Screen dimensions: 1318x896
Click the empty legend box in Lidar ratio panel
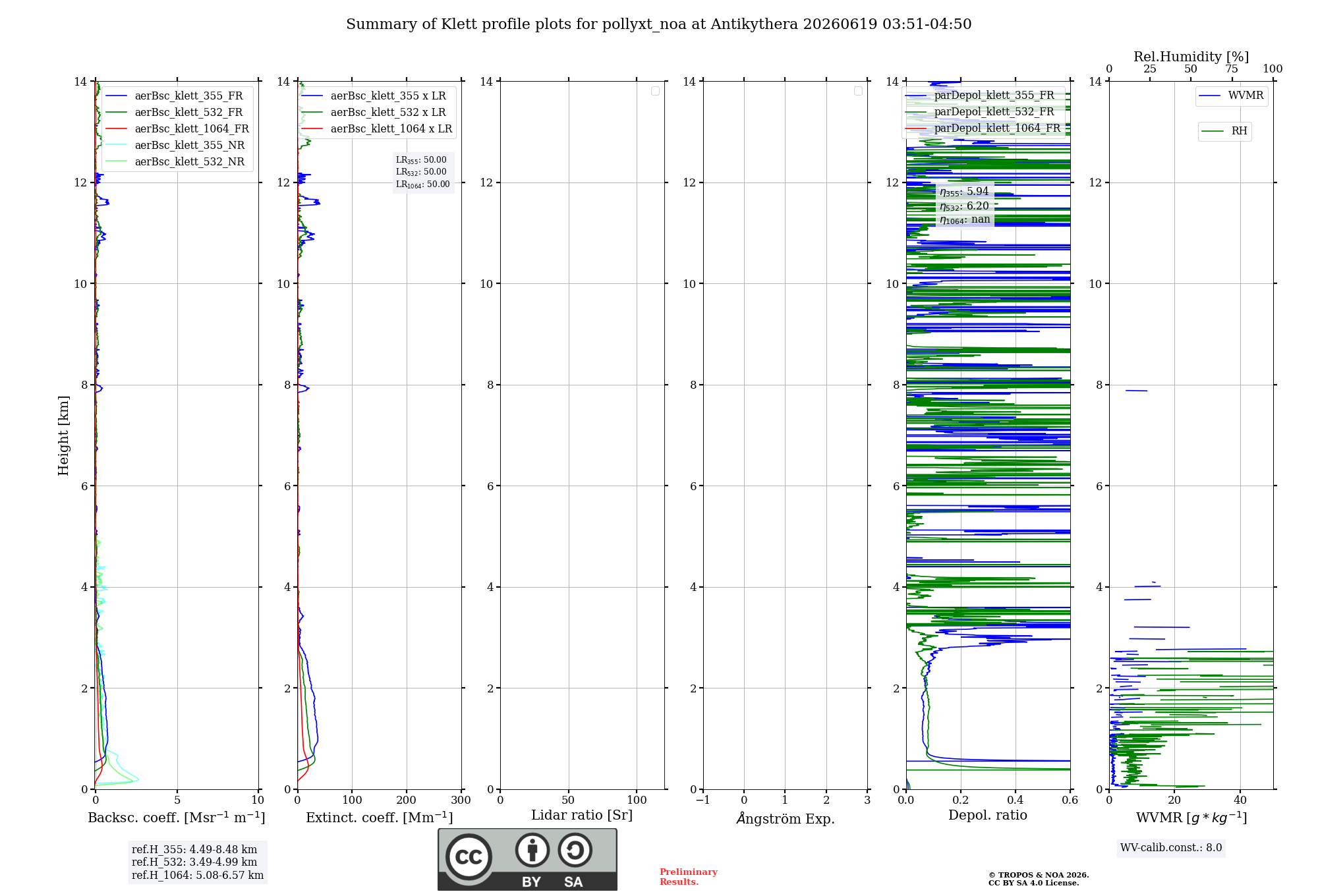(655, 91)
